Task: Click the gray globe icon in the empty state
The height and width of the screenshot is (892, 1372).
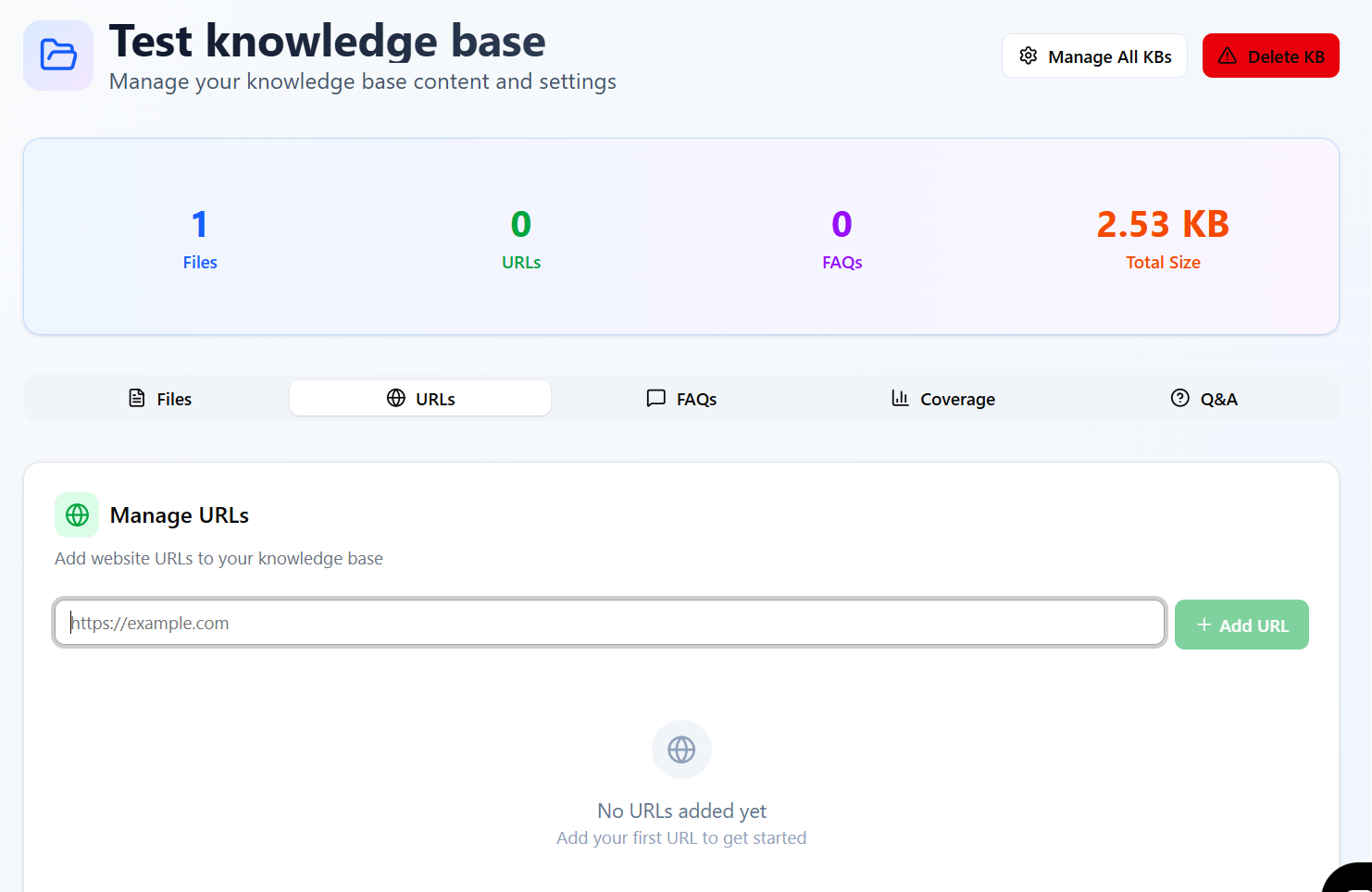Action: [x=681, y=750]
